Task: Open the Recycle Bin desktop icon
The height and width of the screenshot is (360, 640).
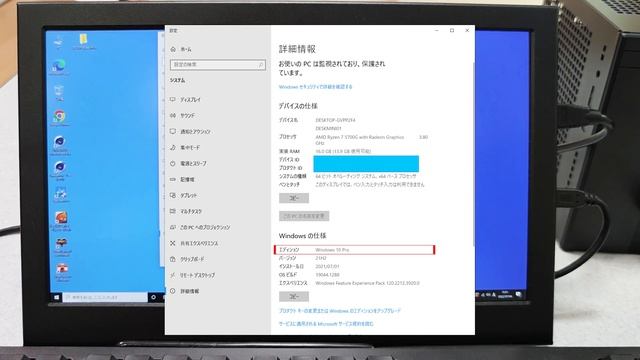Action: [59, 92]
